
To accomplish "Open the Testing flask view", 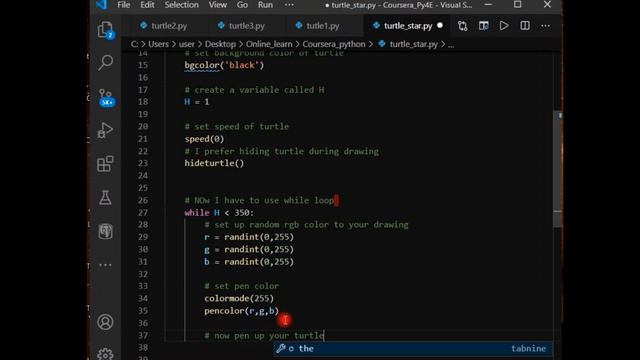I will point(105,198).
